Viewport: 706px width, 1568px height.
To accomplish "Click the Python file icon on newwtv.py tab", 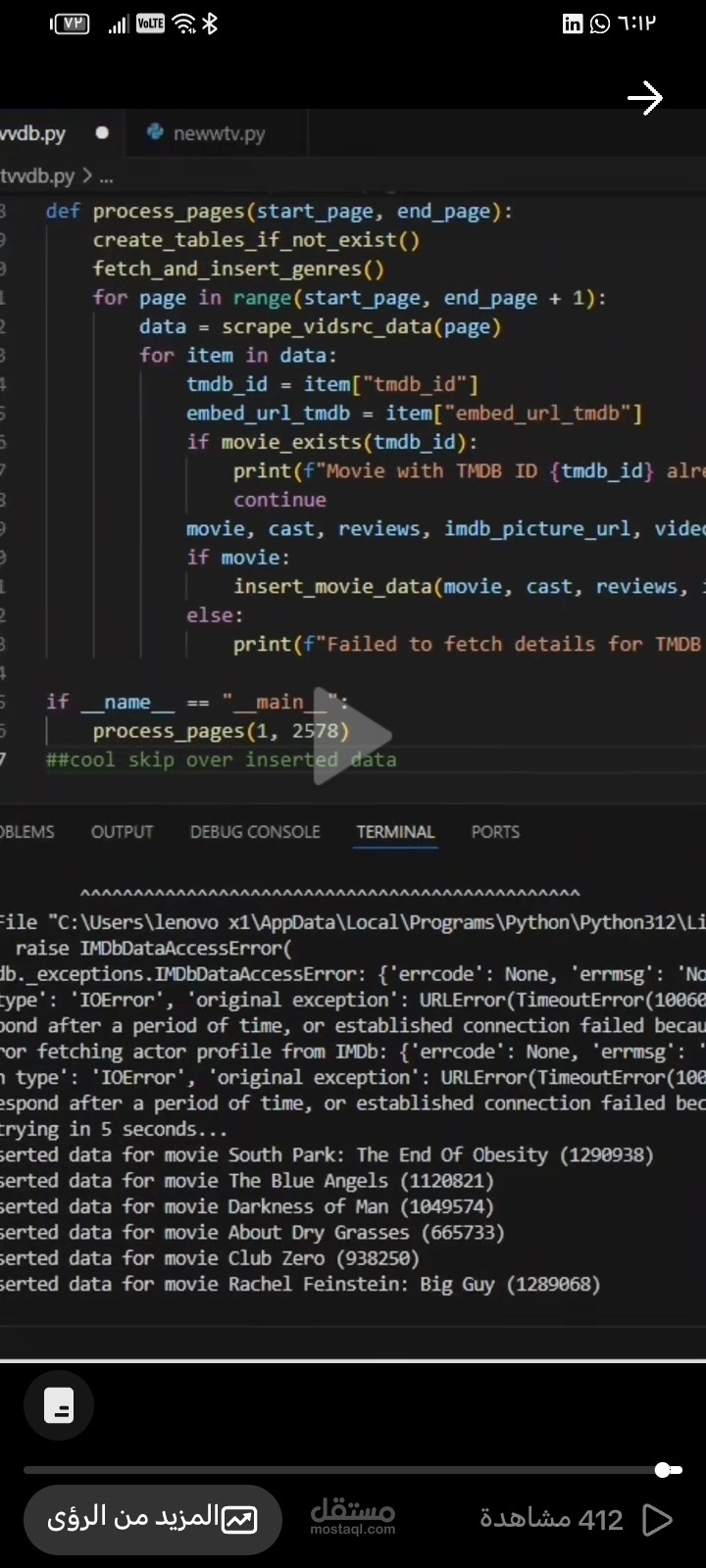I will click(x=154, y=132).
